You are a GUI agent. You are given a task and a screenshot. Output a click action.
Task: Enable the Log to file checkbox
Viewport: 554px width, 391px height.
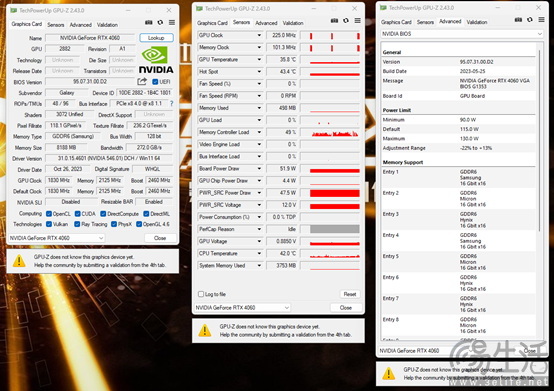tap(201, 294)
